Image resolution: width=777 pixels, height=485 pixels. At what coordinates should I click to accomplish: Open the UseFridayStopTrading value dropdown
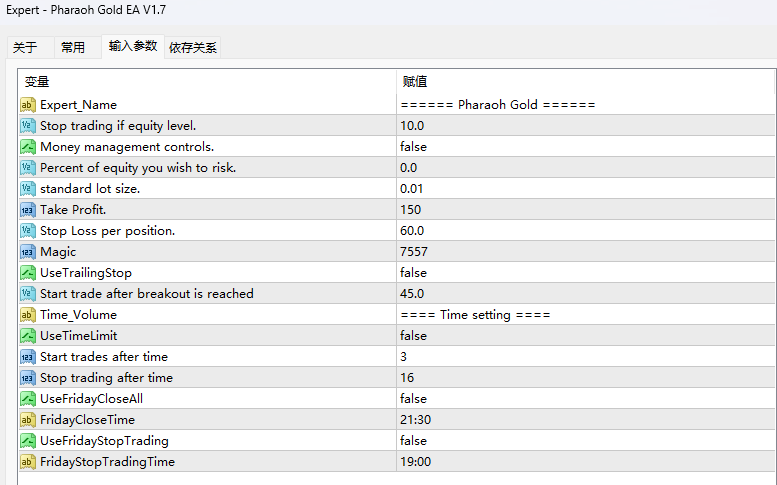pos(413,441)
